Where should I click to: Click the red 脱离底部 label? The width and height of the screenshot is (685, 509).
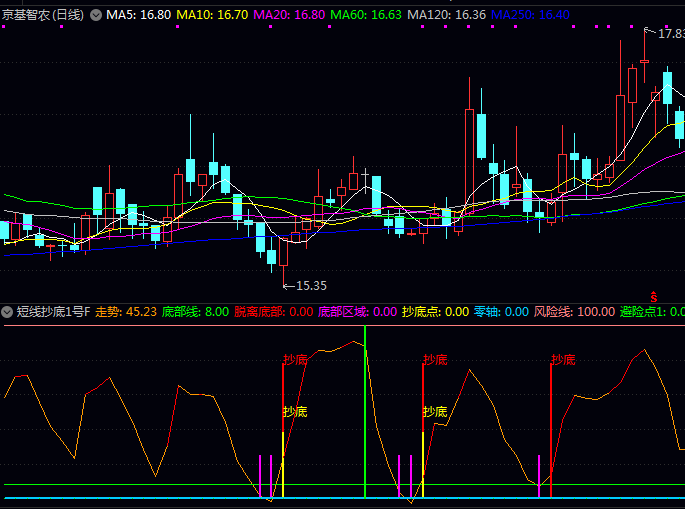(273, 312)
